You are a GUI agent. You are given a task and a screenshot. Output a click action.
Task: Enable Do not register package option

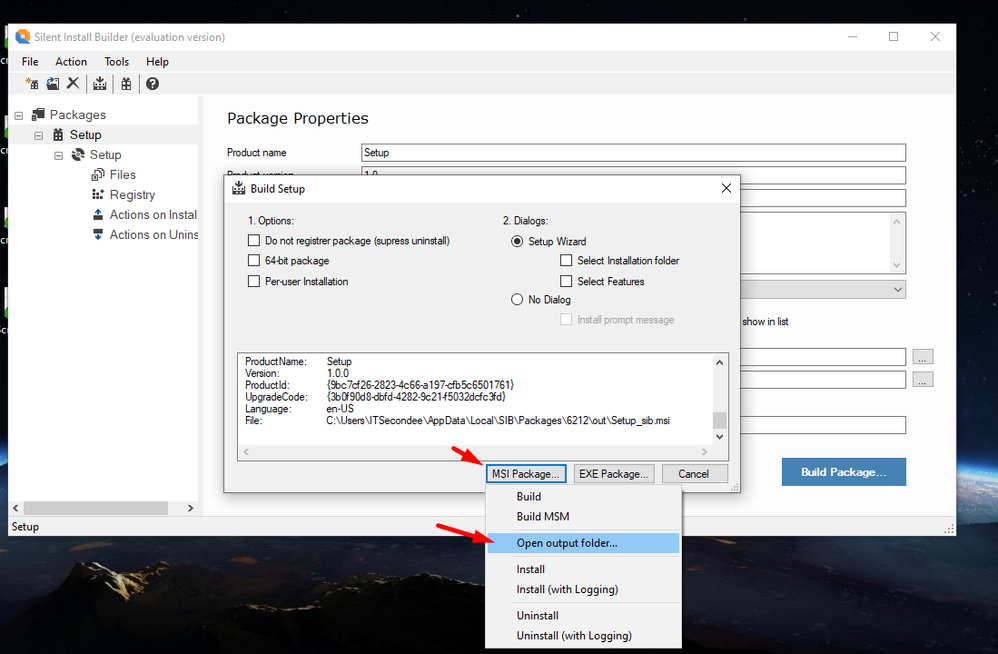click(x=254, y=240)
